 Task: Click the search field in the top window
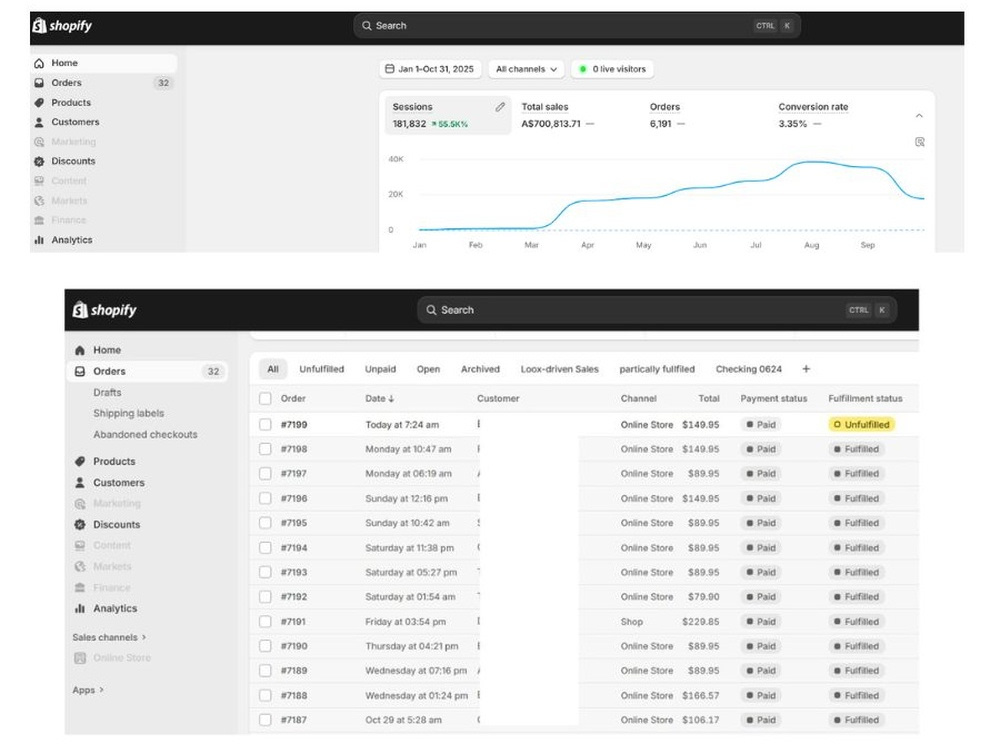[x=577, y=26]
